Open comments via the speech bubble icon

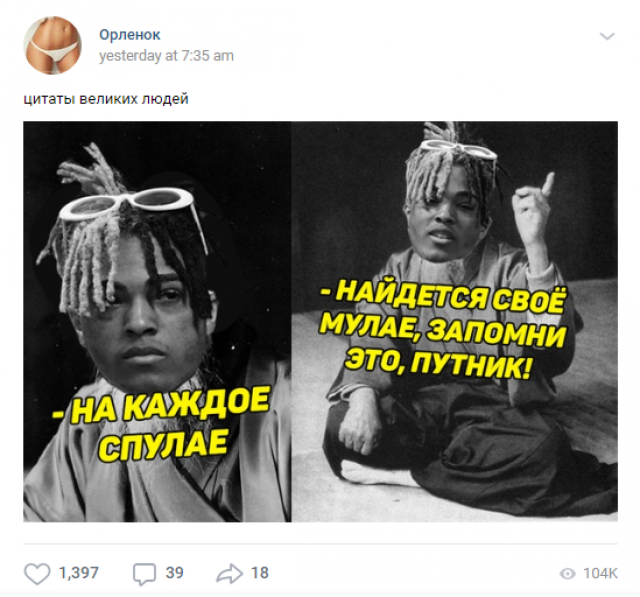point(144,574)
